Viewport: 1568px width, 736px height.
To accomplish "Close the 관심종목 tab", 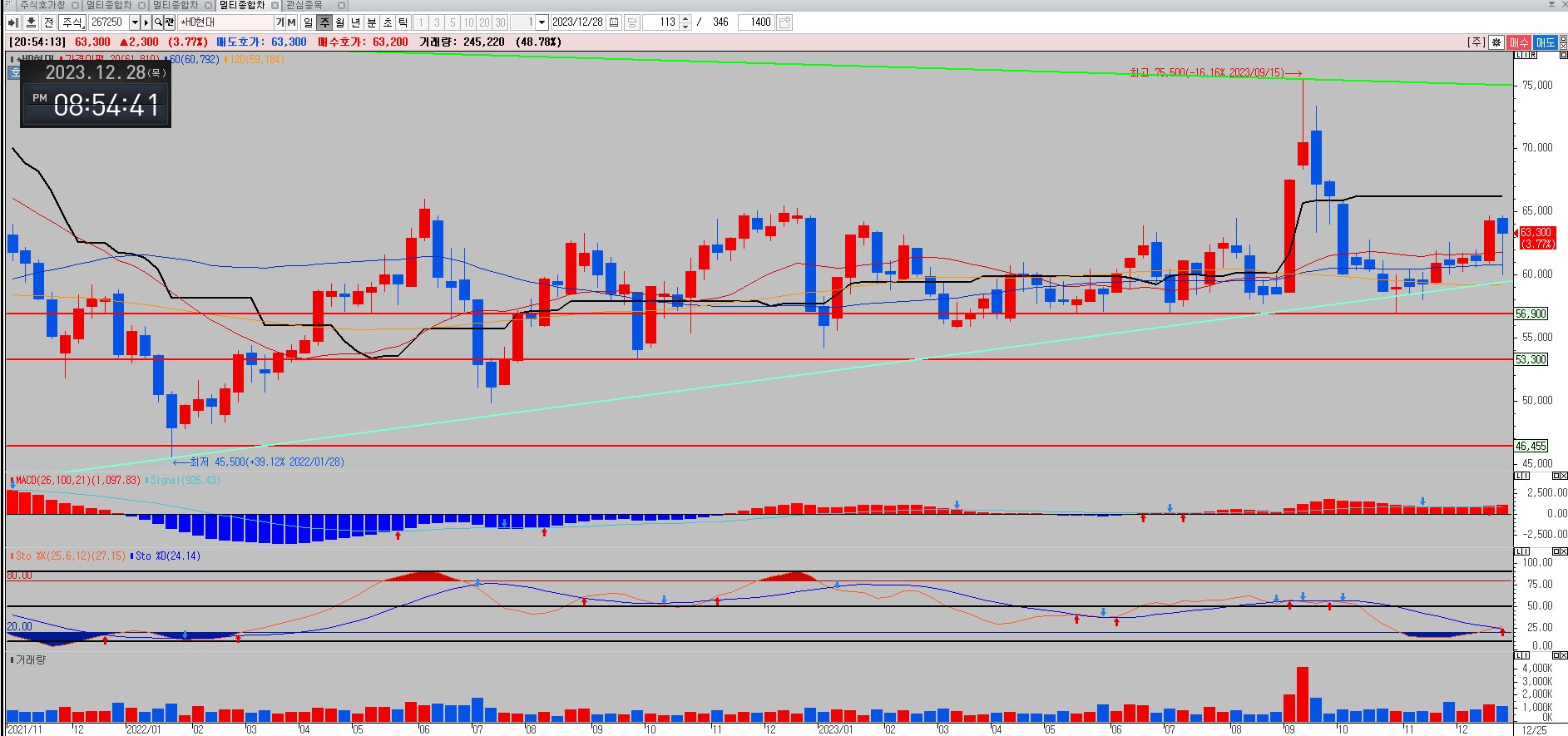I will tap(341, 6).
